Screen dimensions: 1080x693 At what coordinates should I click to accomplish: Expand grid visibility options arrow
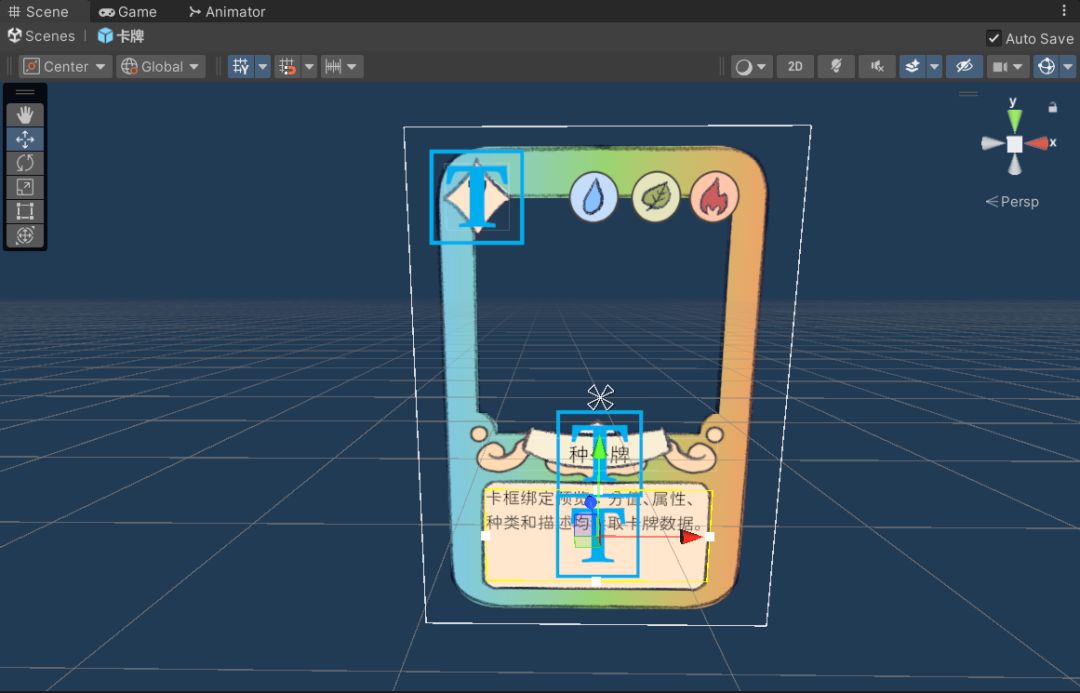(262, 67)
